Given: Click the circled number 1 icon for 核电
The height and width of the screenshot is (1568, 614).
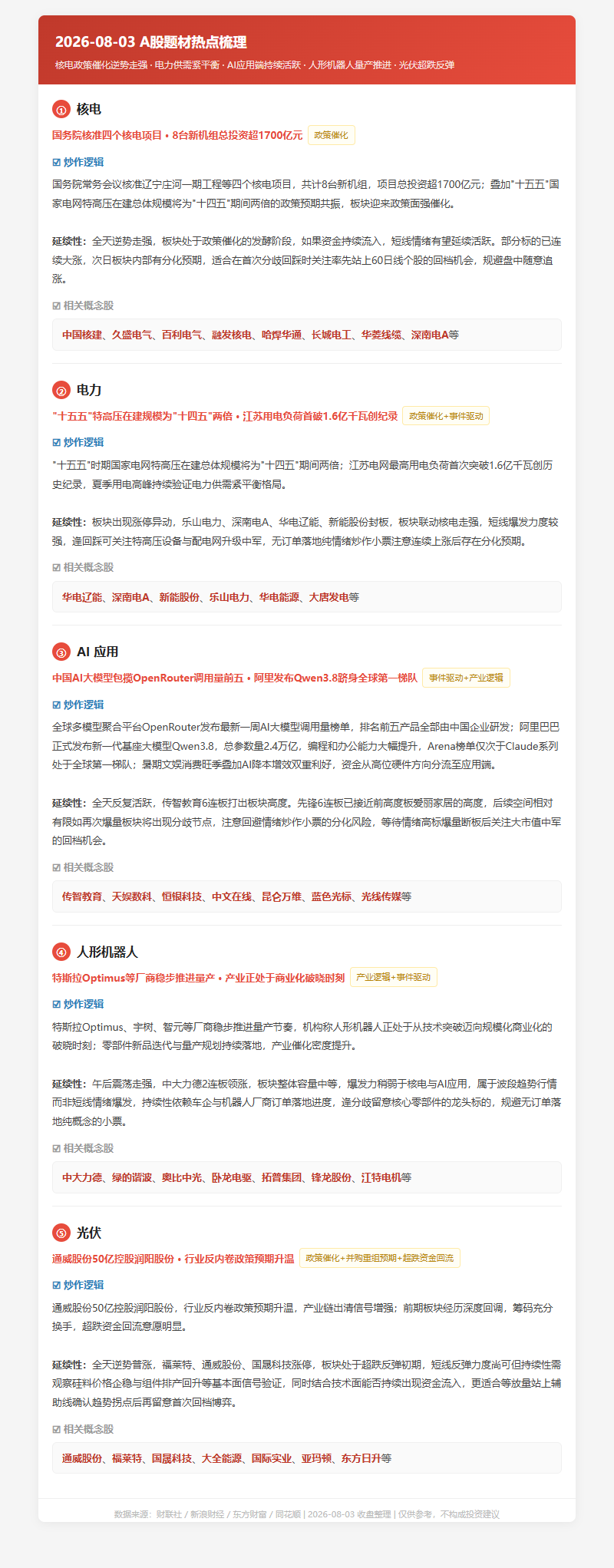Looking at the screenshot, I should 61,110.
